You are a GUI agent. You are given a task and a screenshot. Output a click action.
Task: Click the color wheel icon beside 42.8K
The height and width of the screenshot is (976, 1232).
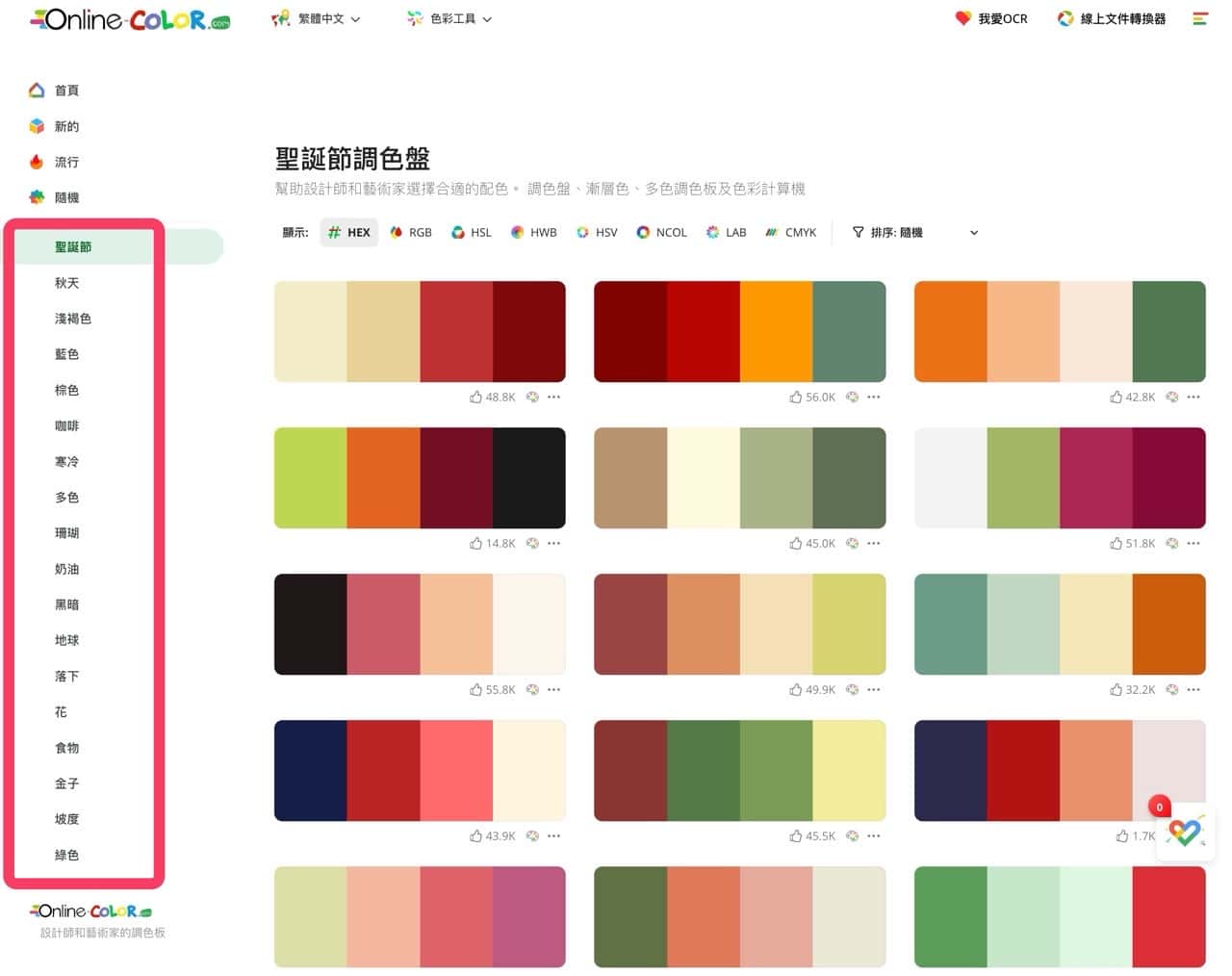click(1171, 397)
